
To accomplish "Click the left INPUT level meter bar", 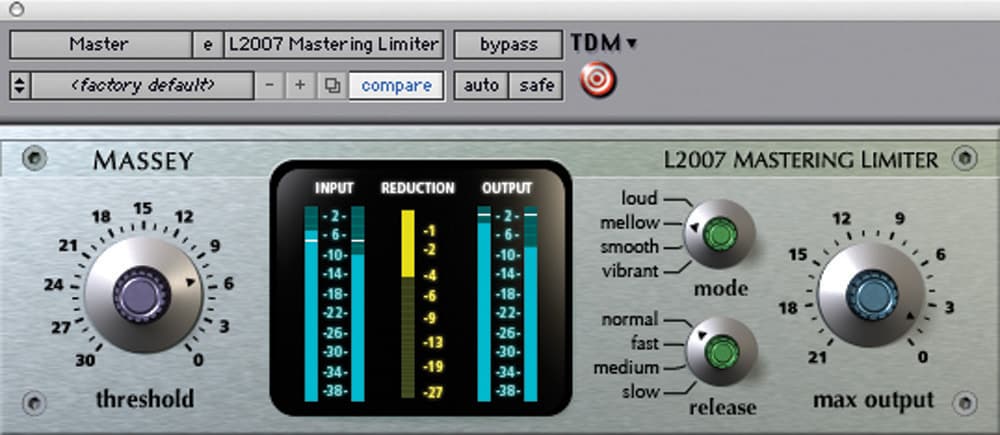I will point(311,304).
